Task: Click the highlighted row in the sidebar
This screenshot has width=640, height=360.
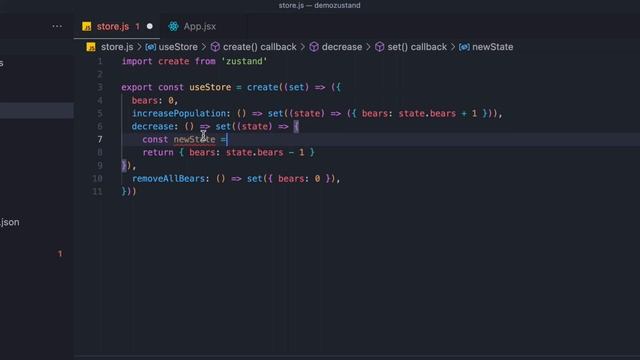Action: (37, 111)
